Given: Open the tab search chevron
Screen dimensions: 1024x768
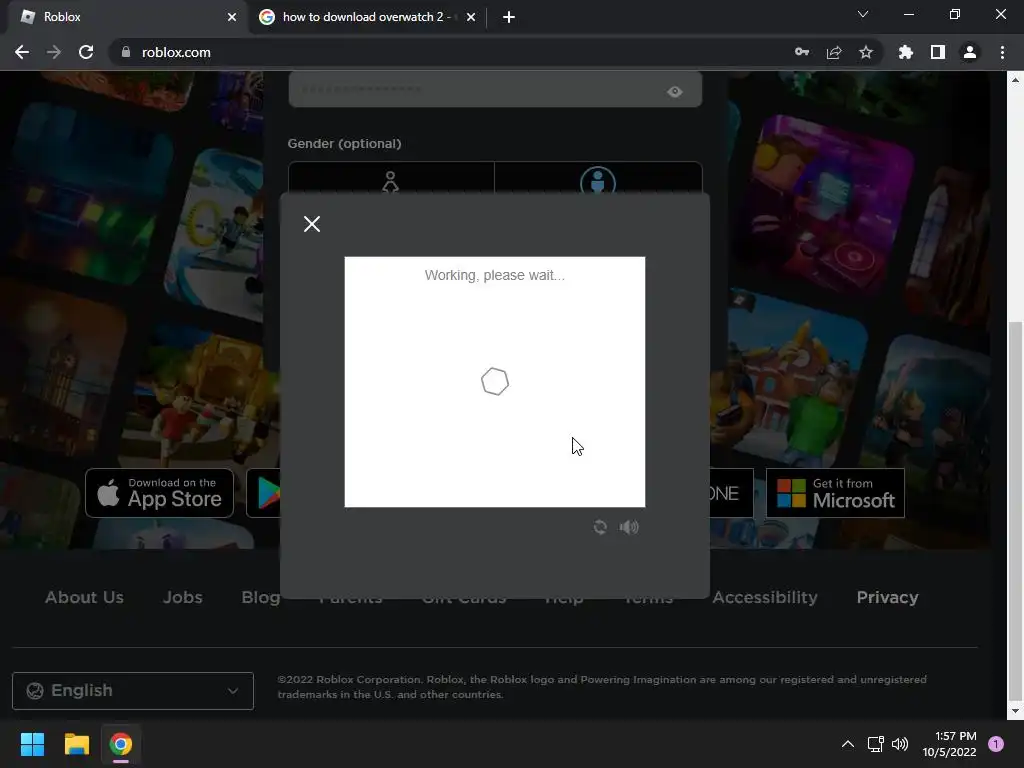Looking at the screenshot, I should tap(863, 14).
